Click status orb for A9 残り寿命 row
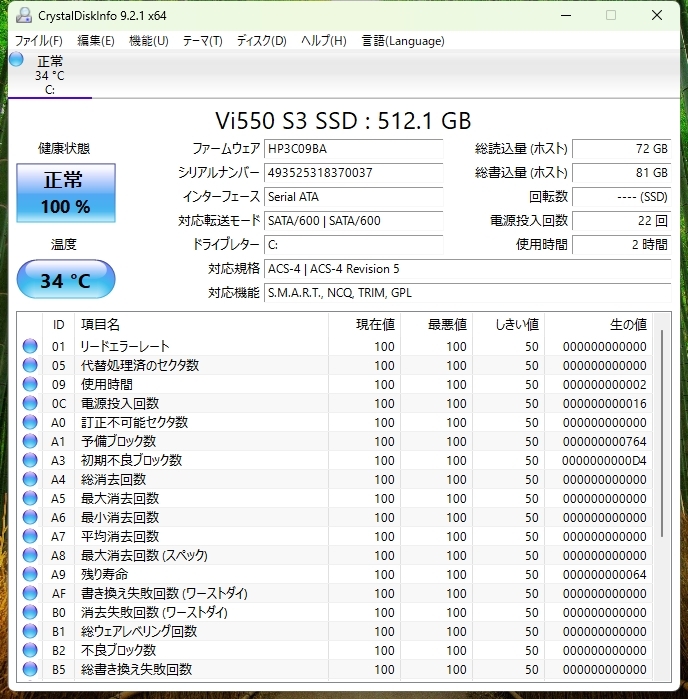 coord(30,574)
